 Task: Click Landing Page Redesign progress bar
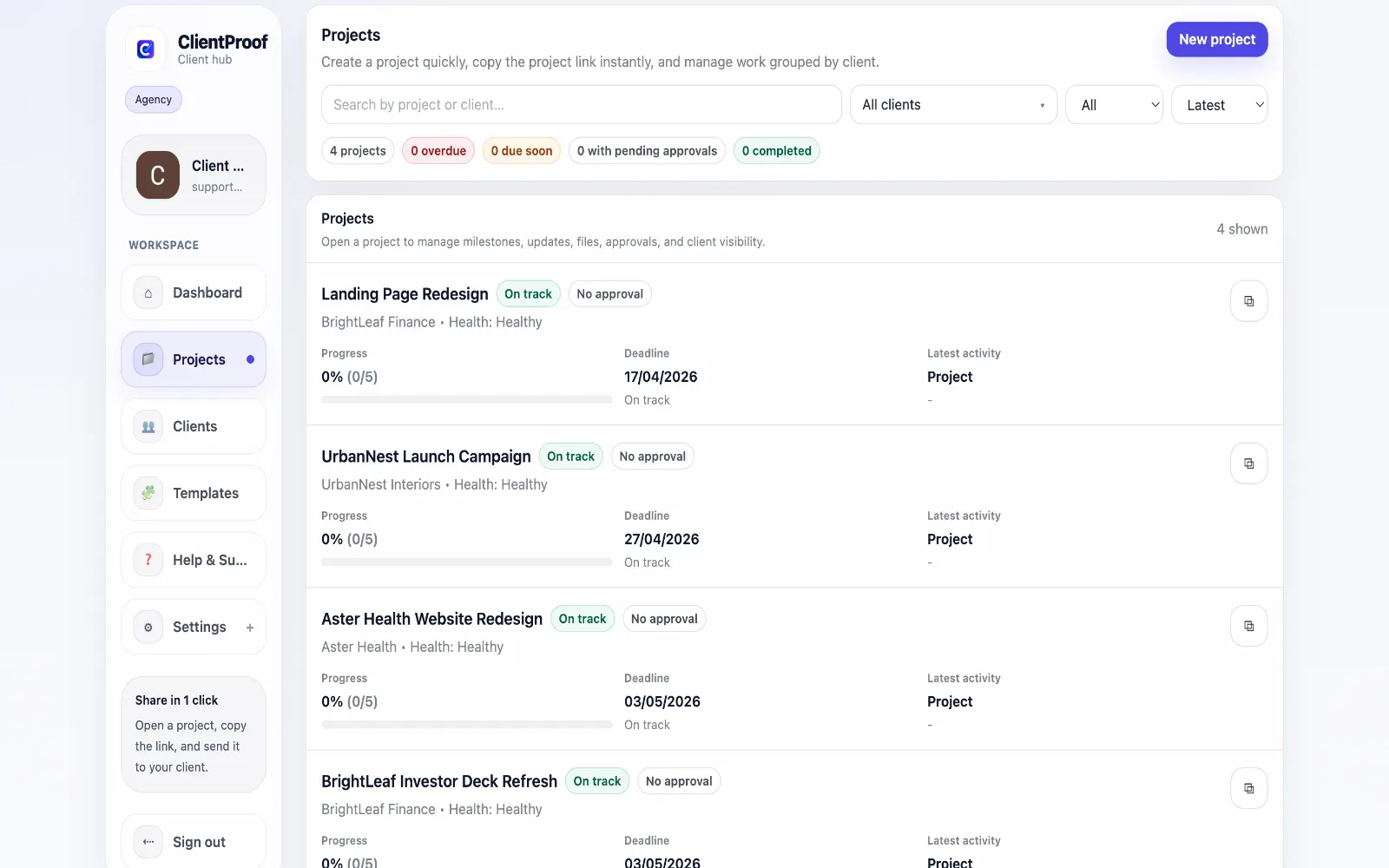pos(467,400)
